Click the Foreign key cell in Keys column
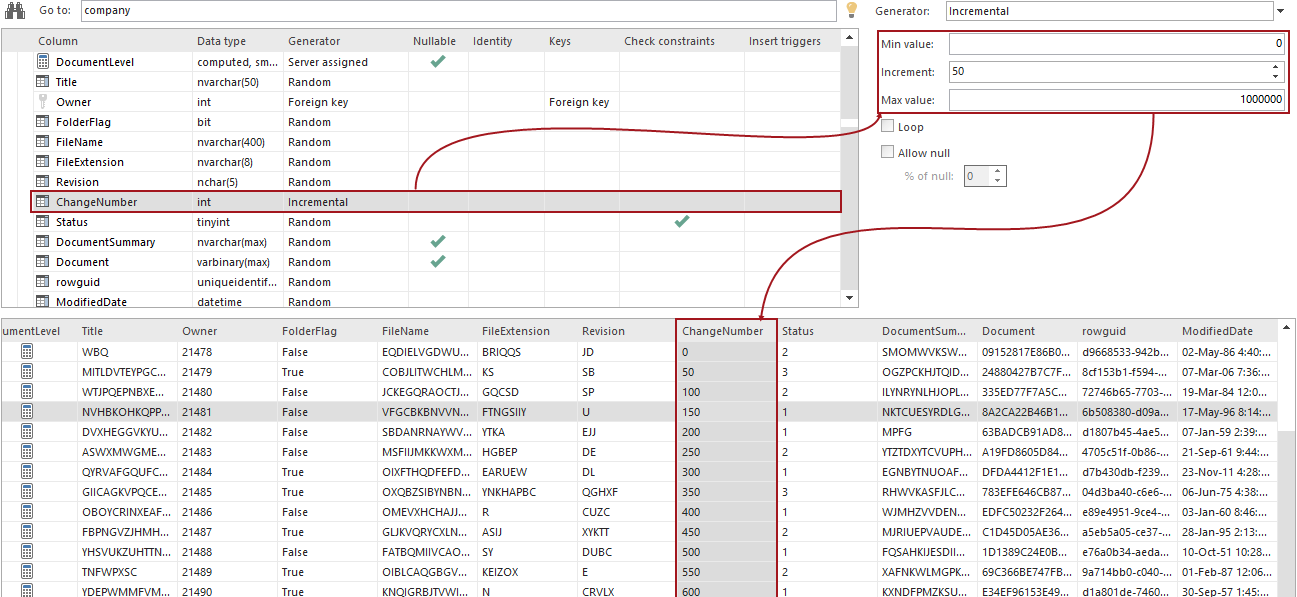The image size is (1297, 597). pos(579,102)
